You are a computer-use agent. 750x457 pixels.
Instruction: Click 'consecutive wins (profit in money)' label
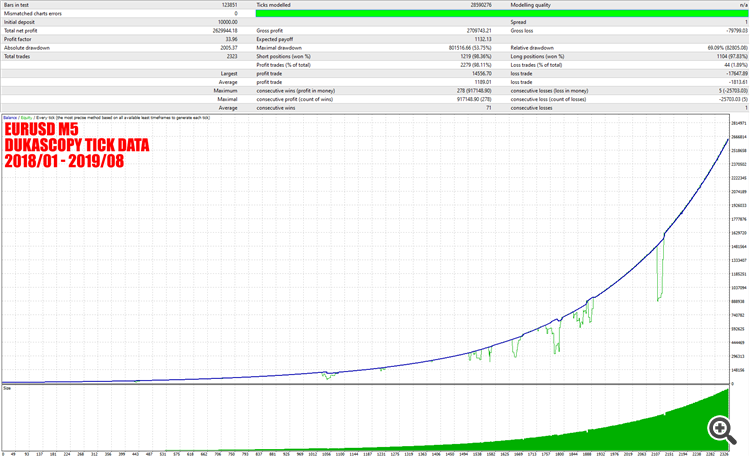coord(296,91)
